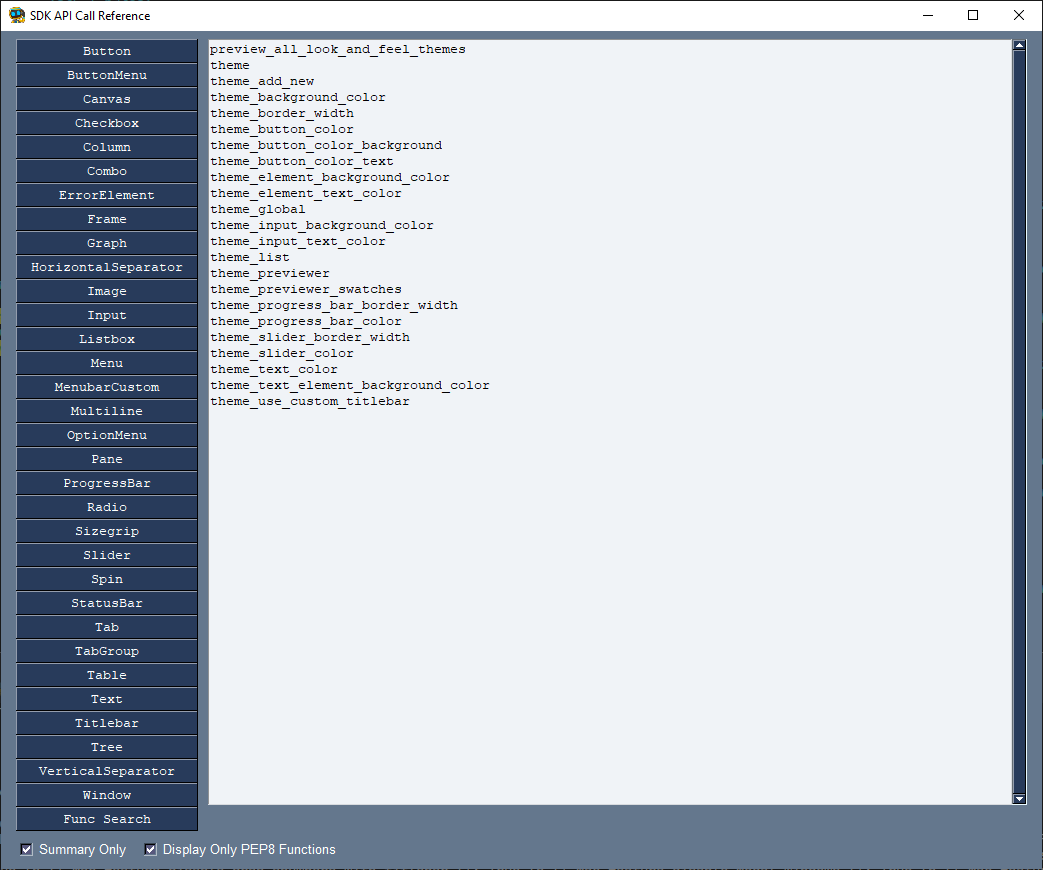The width and height of the screenshot is (1043, 870).
Task: View Multiline functions
Action: pyautogui.click(x=106, y=410)
